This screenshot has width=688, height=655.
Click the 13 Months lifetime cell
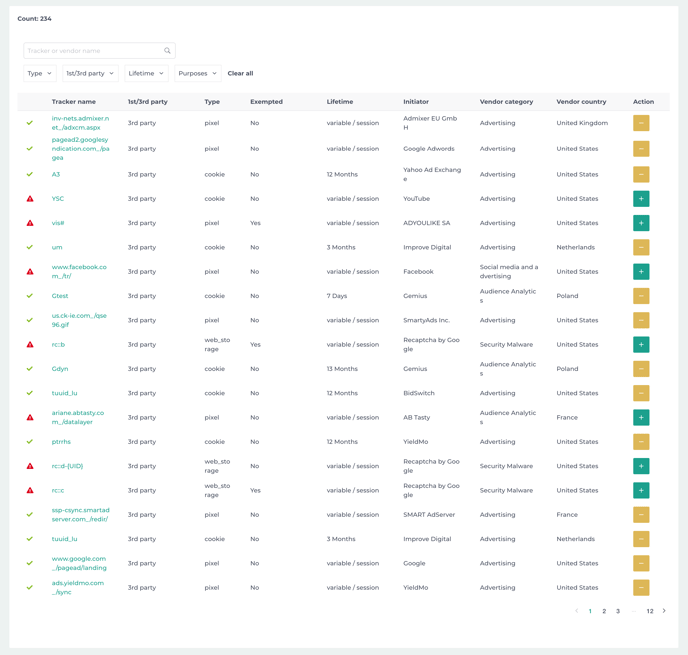click(342, 369)
